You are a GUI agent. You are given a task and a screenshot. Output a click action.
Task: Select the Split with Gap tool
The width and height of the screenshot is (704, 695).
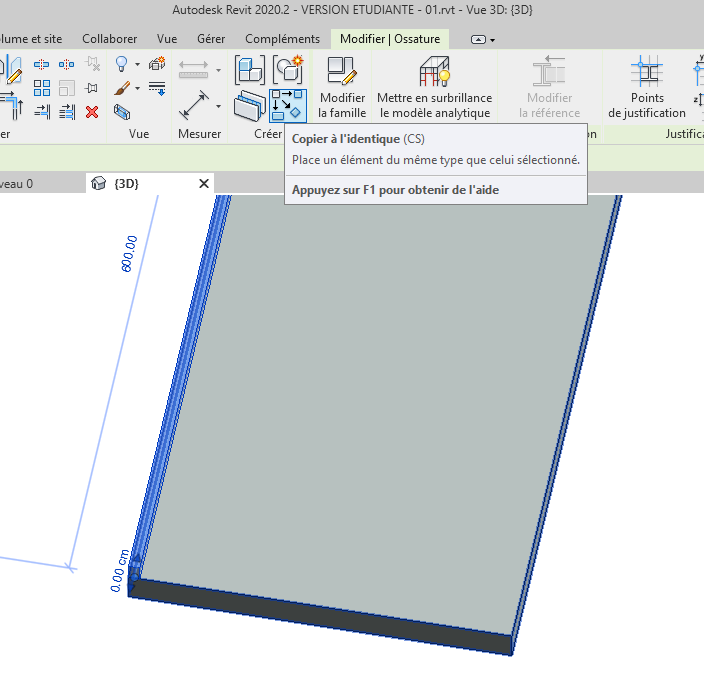66,64
